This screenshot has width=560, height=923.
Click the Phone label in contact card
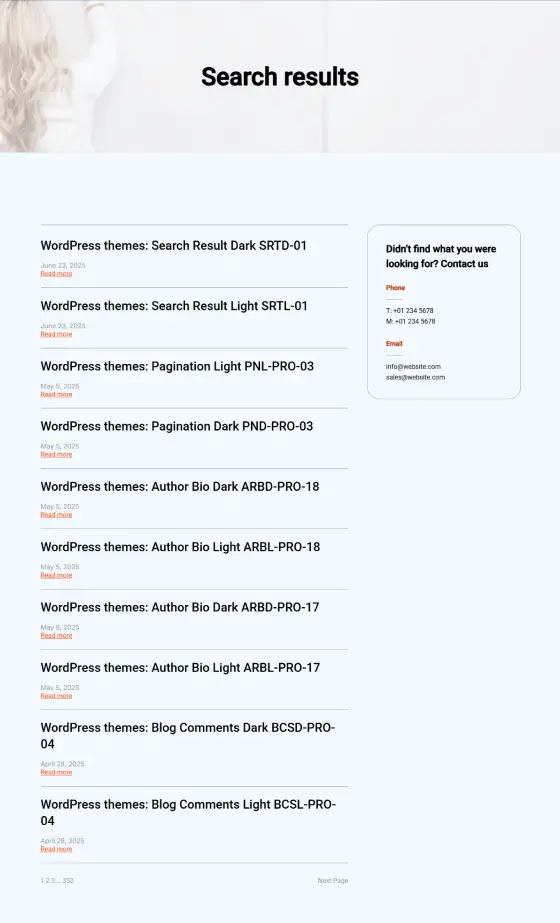396,288
